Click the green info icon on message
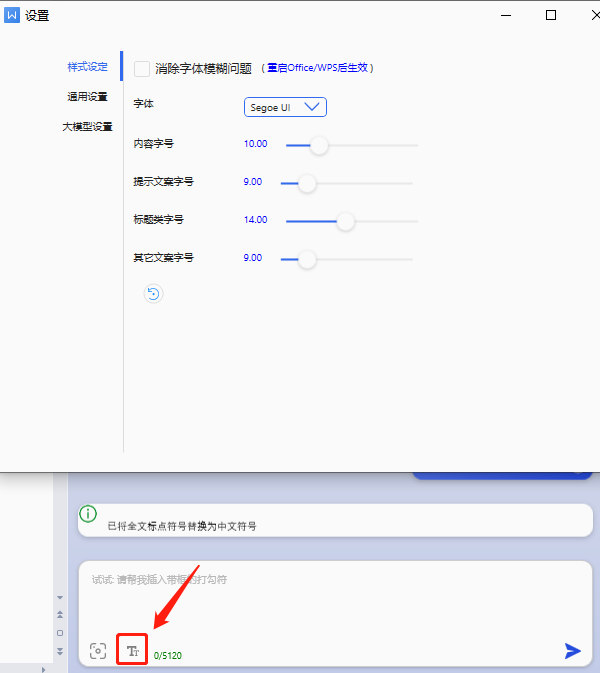Image resolution: width=600 pixels, height=673 pixels. 88,514
